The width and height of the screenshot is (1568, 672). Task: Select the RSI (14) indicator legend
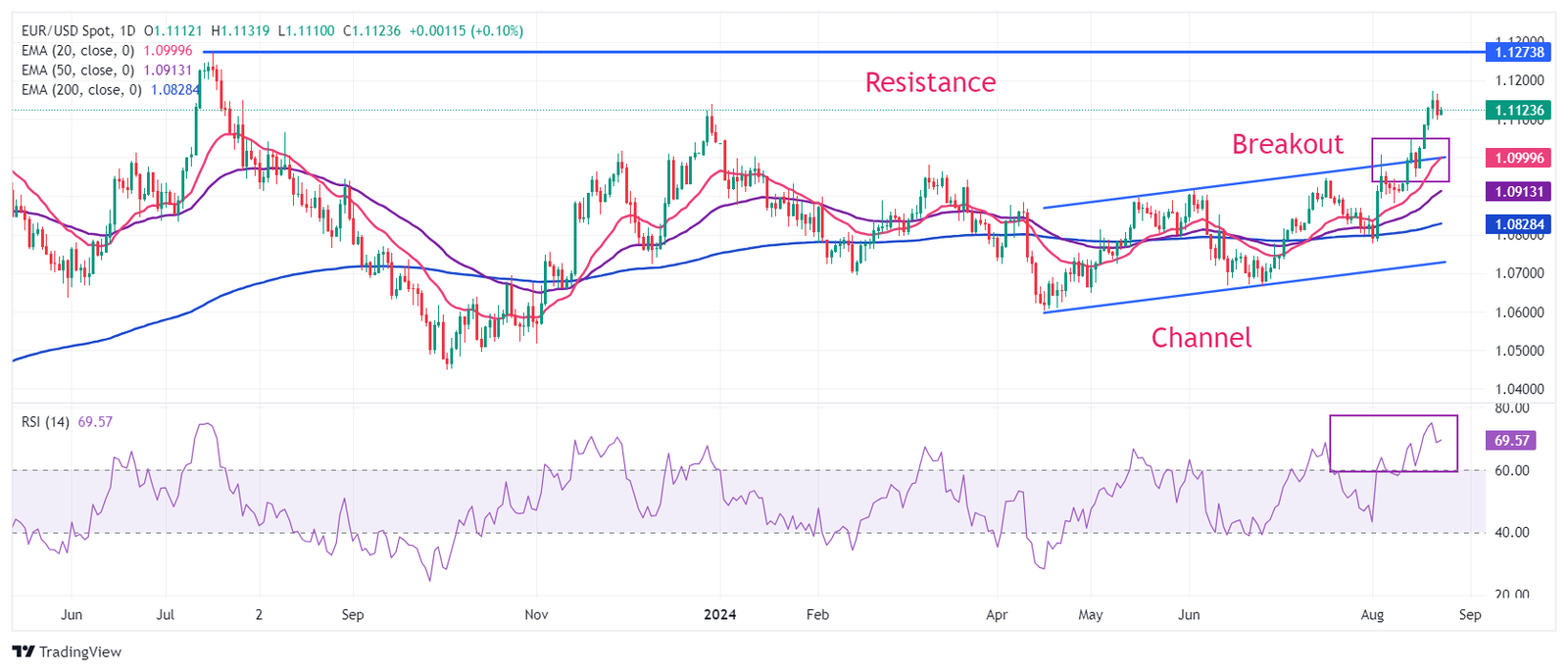click(x=45, y=422)
